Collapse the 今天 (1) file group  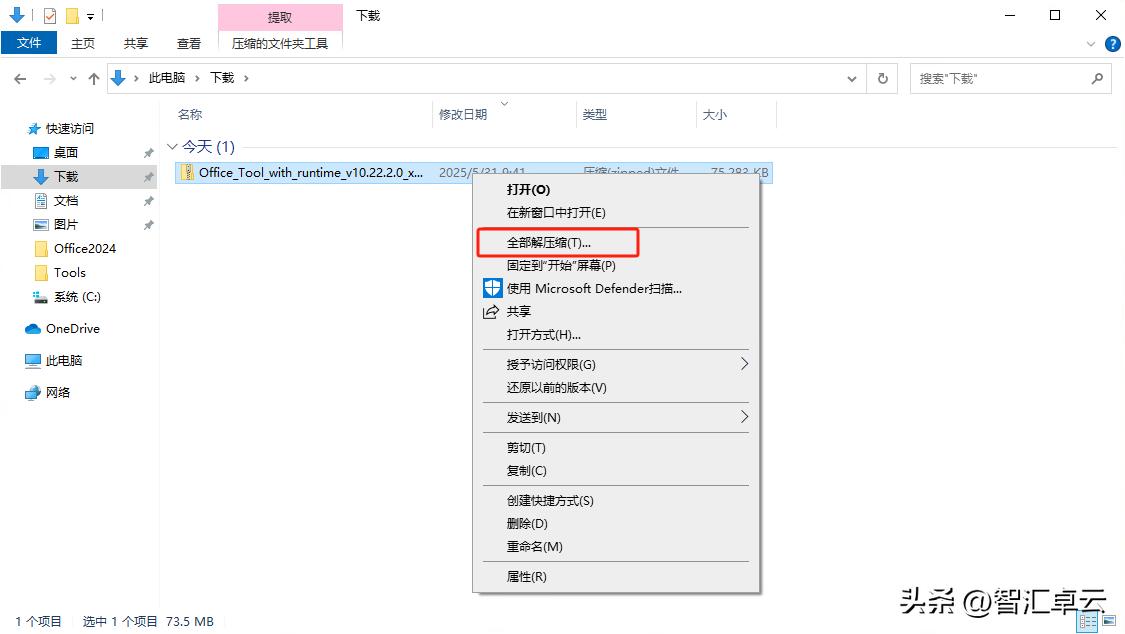tap(174, 146)
